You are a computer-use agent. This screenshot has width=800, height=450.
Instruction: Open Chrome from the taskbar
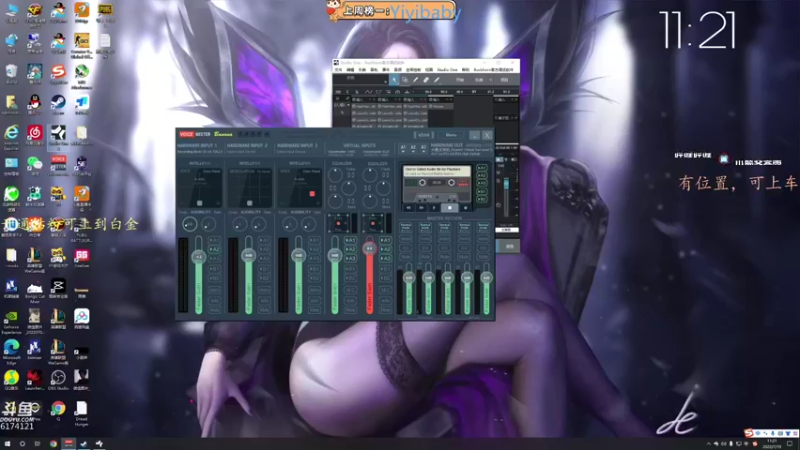point(53,444)
